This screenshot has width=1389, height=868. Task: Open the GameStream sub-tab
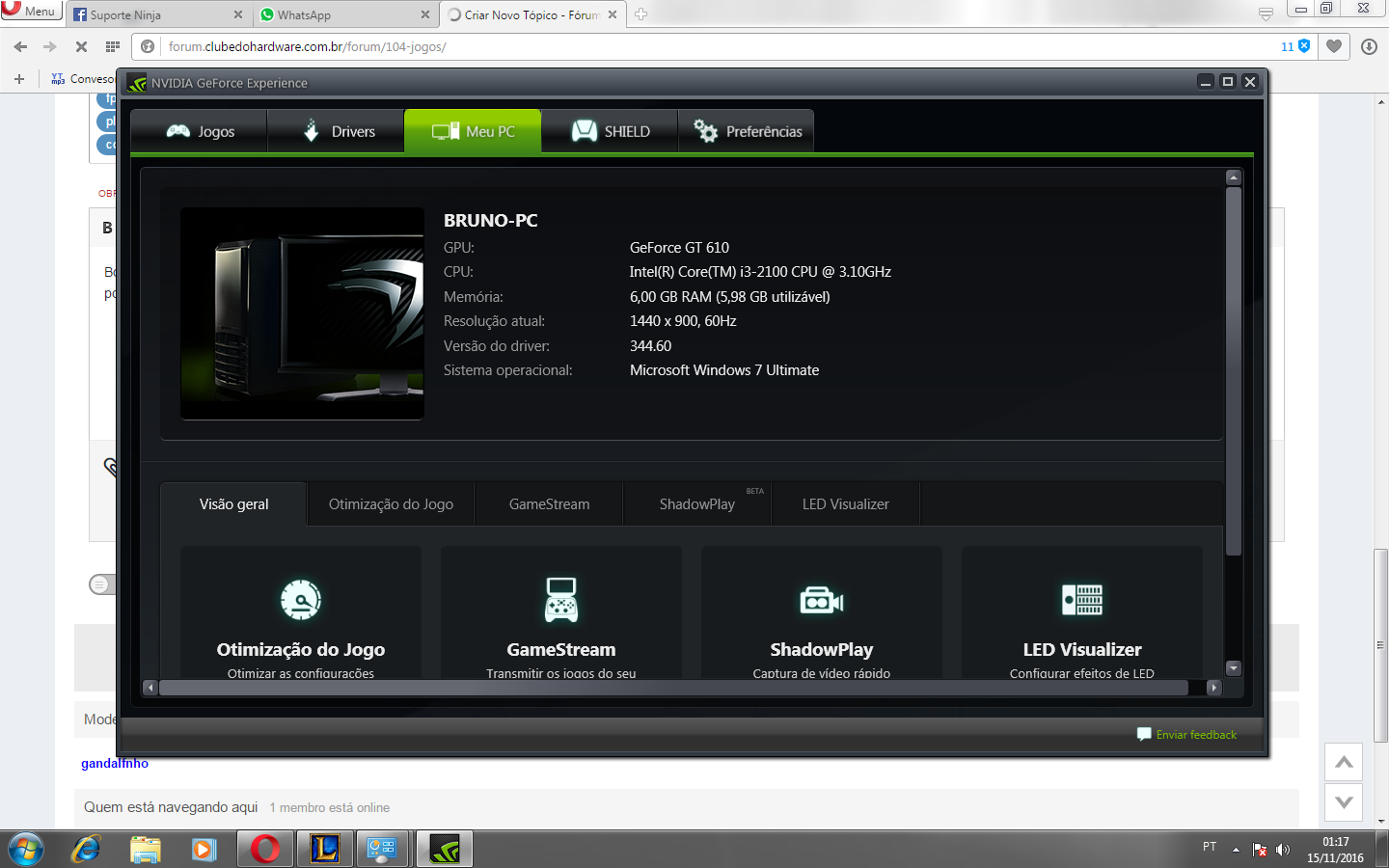549,504
